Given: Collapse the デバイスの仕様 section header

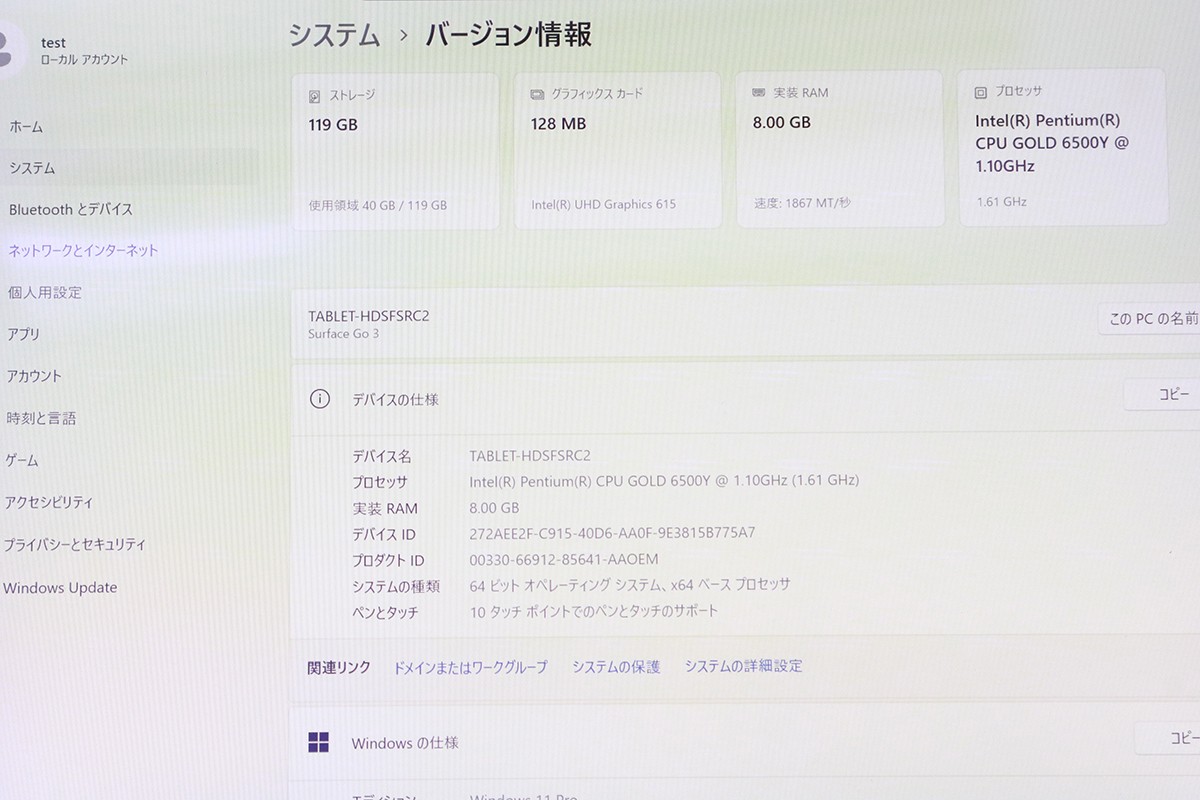Looking at the screenshot, I should [x=745, y=398].
